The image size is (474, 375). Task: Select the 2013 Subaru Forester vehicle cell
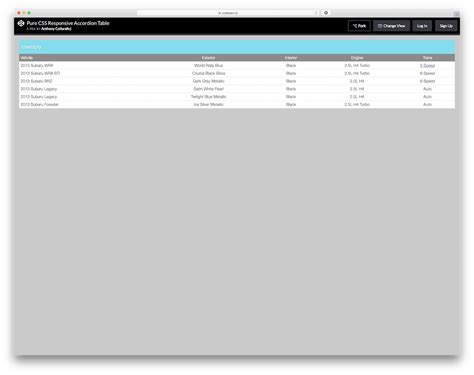tap(39, 104)
